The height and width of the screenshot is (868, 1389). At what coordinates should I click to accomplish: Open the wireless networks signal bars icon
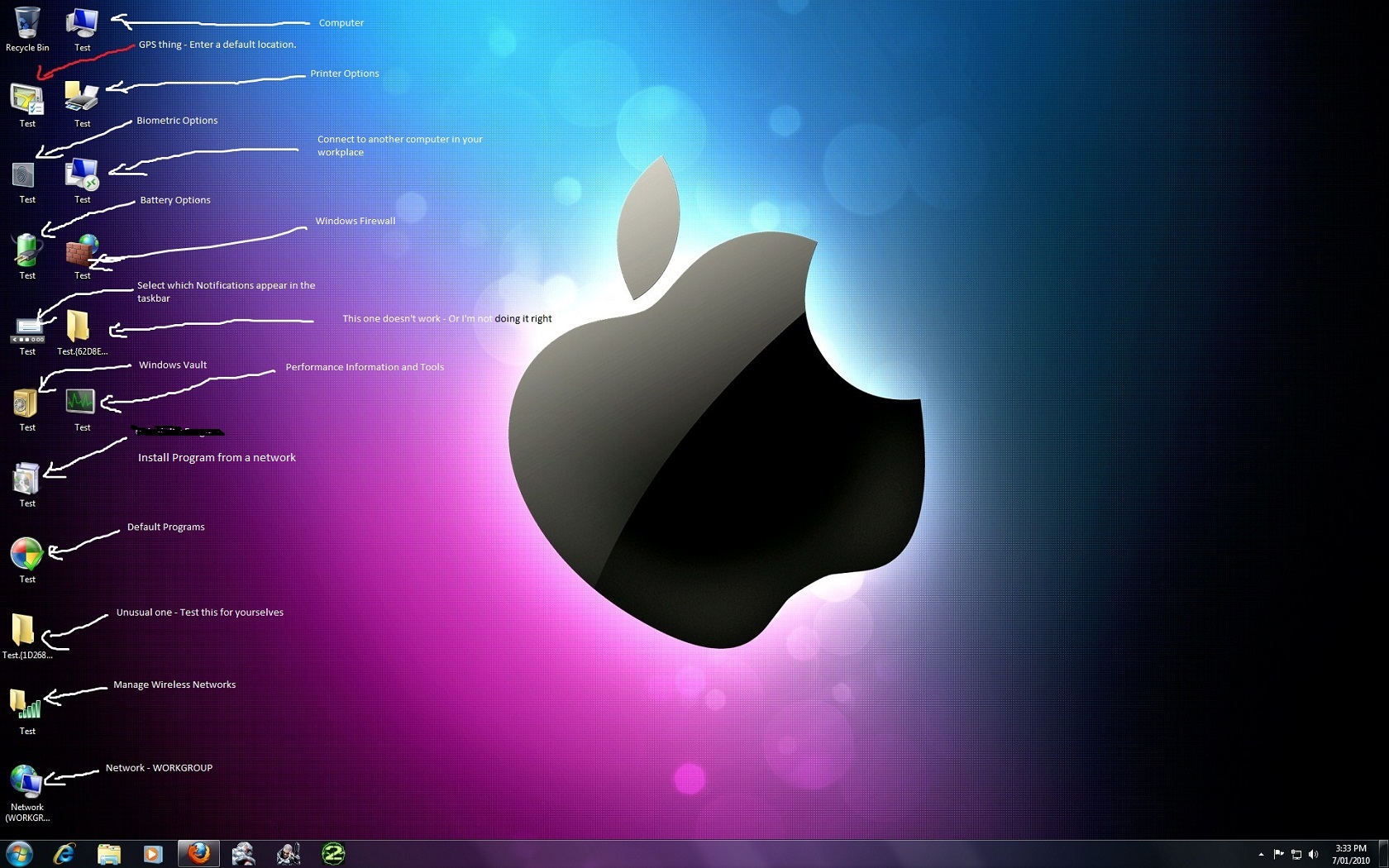tap(27, 712)
